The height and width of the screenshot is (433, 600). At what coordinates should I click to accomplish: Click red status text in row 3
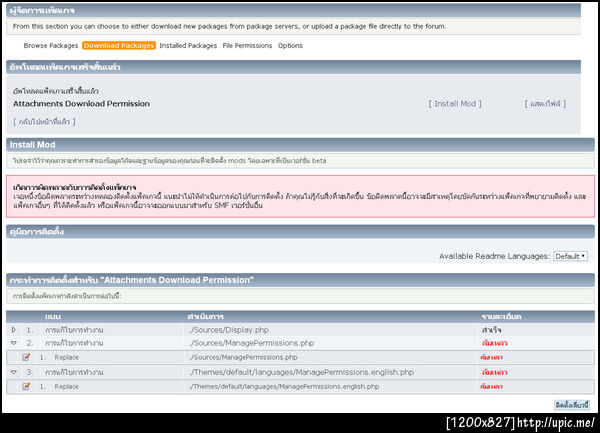[x=494, y=372]
